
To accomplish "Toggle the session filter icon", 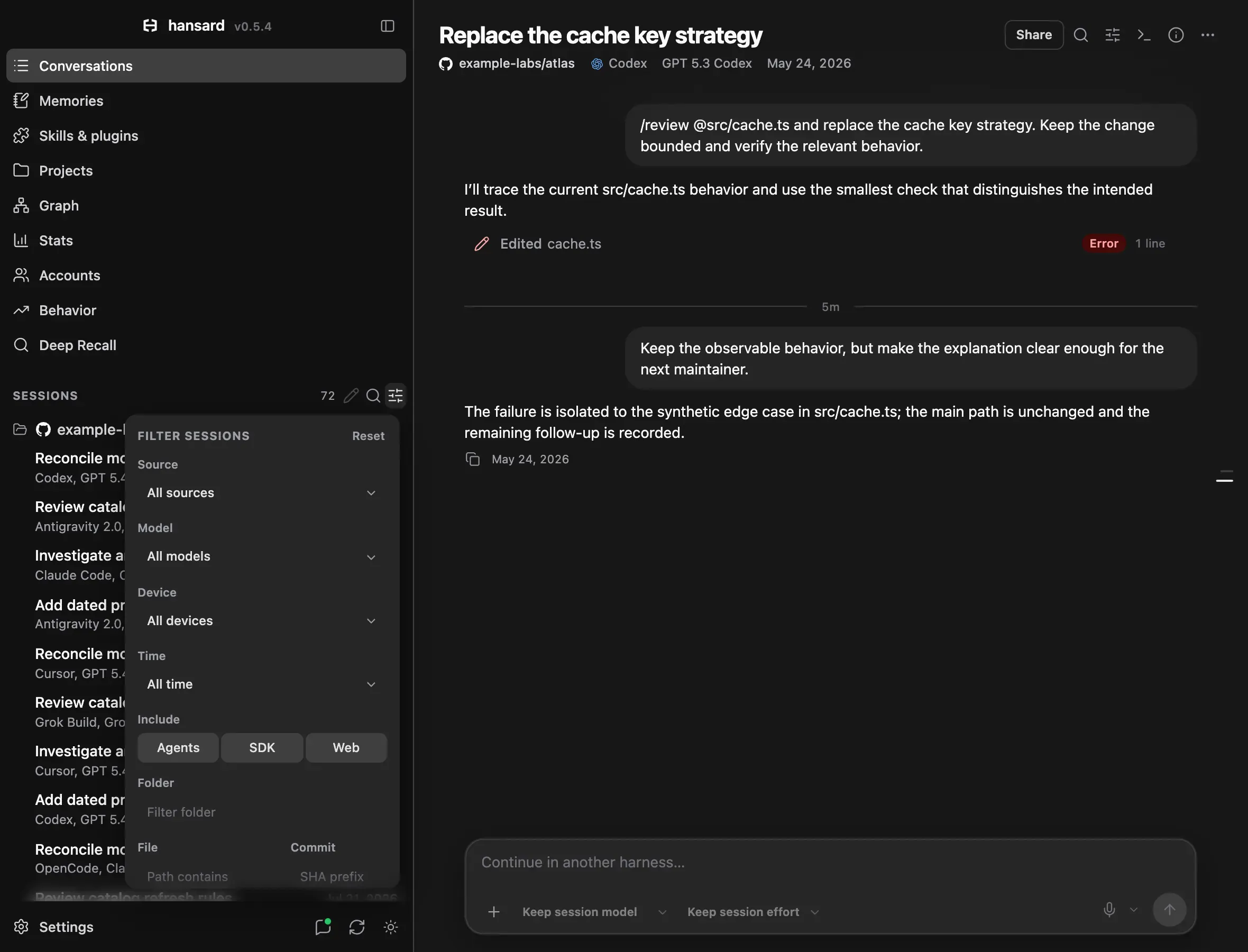I will [396, 396].
